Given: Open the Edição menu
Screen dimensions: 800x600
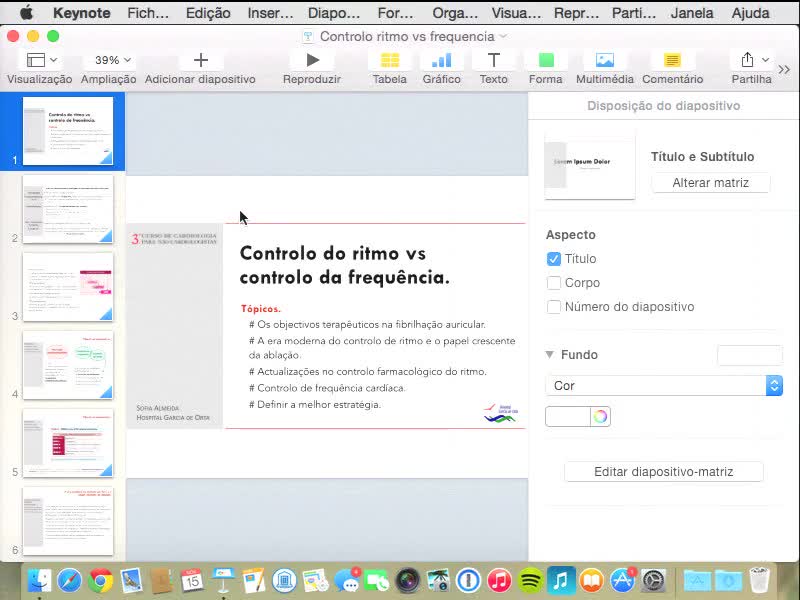Looking at the screenshot, I should coord(208,13).
